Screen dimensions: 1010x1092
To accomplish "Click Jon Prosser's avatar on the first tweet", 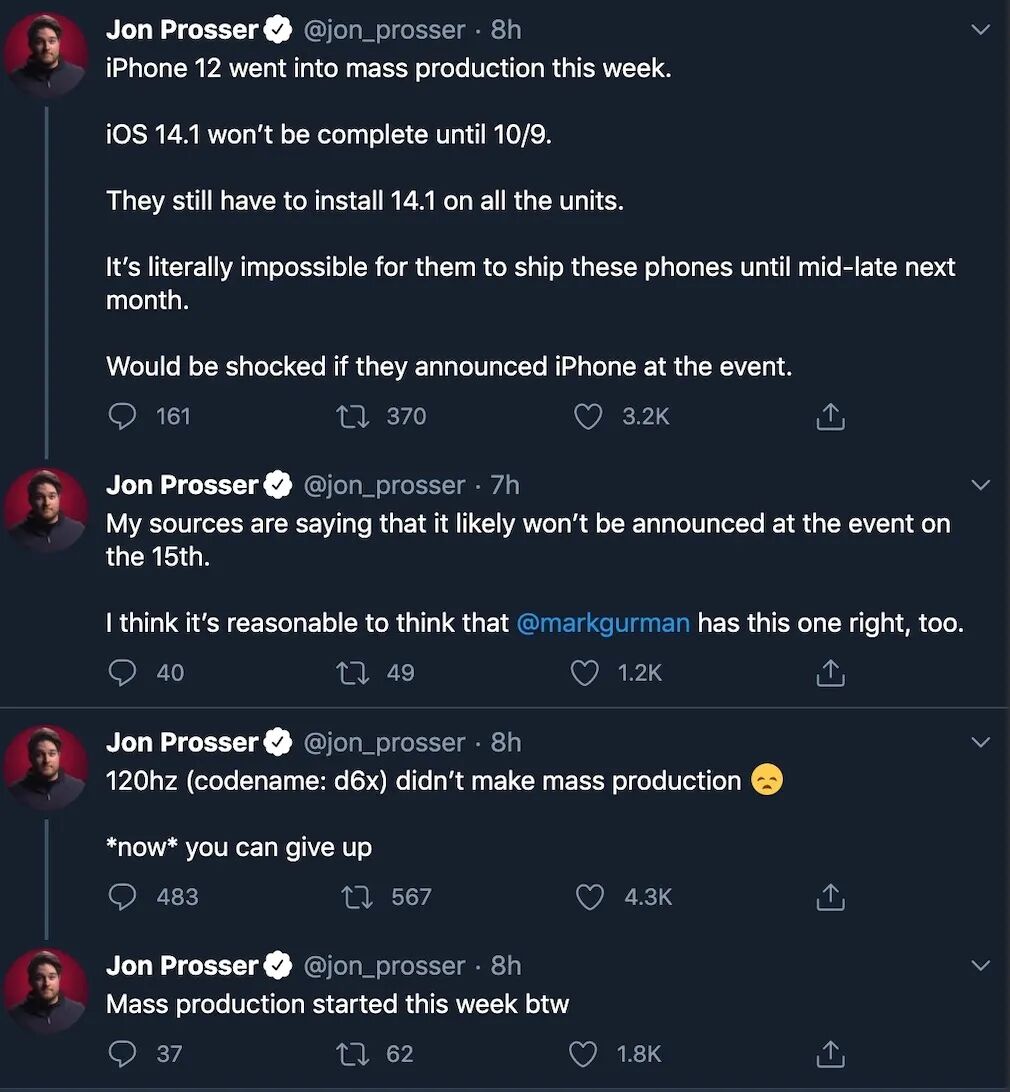I will (46, 57).
